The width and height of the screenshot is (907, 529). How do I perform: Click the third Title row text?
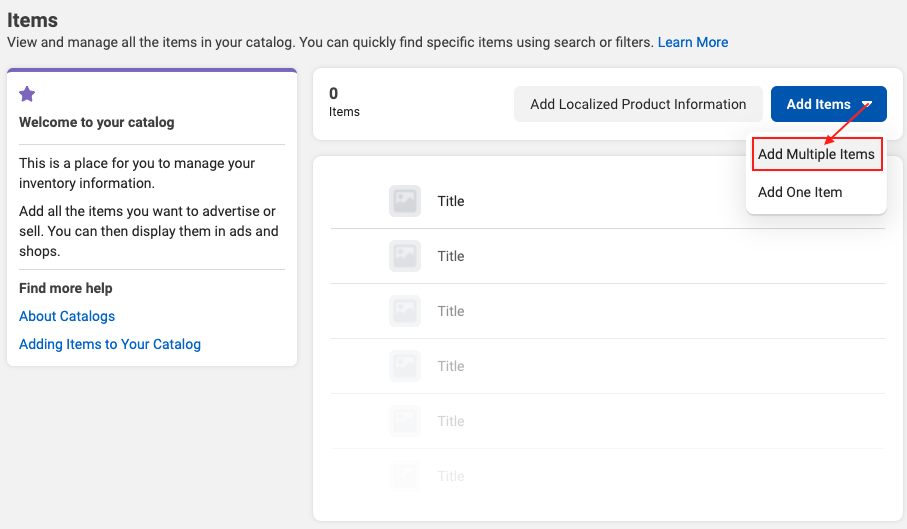click(x=451, y=311)
